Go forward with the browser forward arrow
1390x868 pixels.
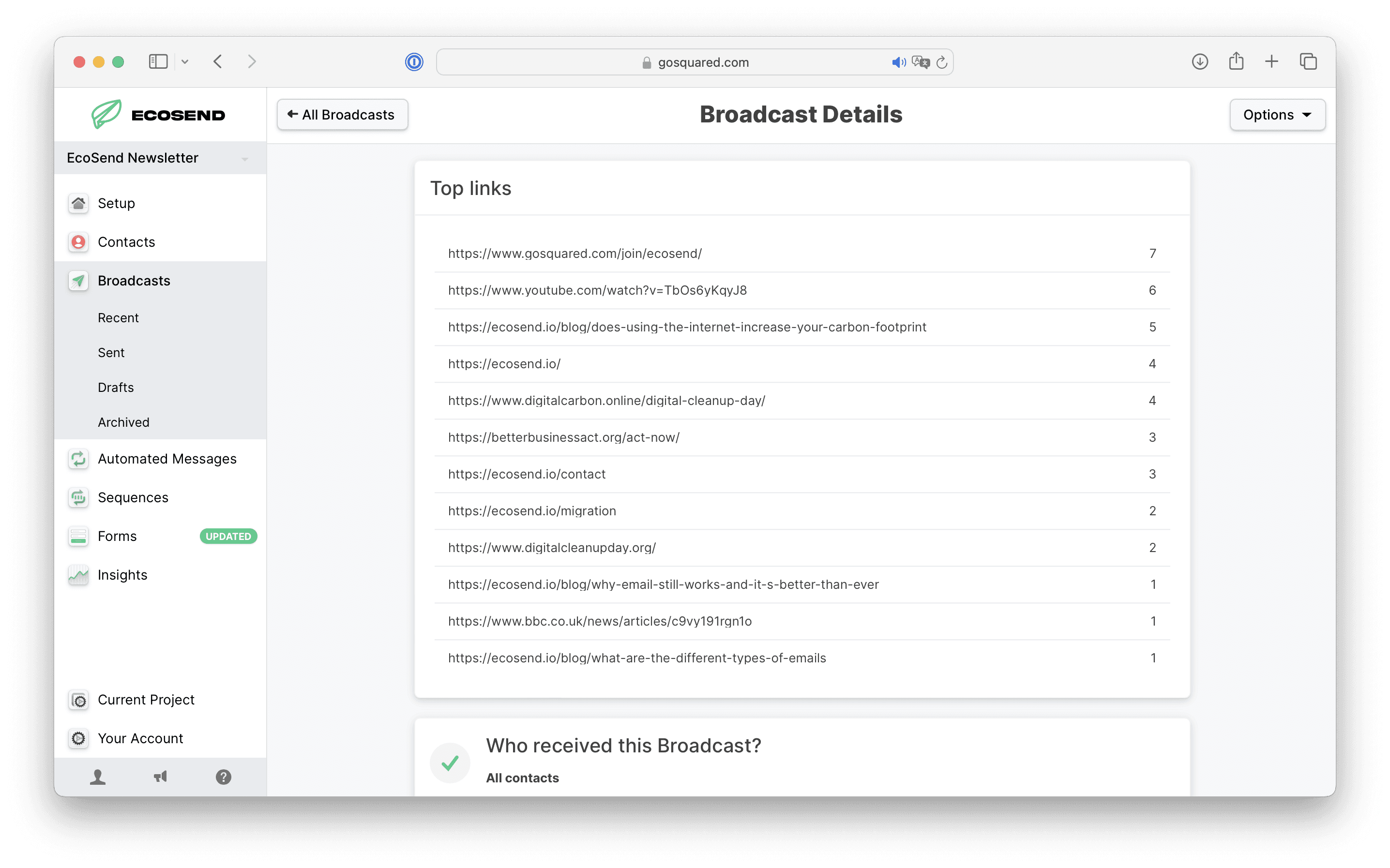252,61
